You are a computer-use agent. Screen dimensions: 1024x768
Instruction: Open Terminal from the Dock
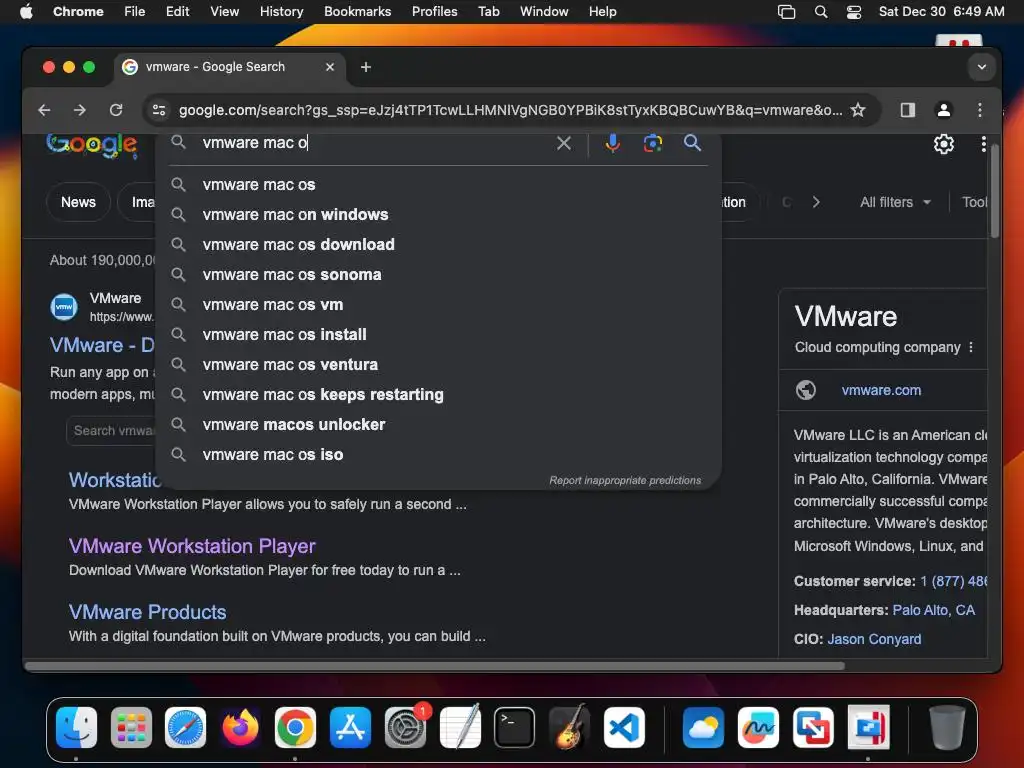[515, 727]
